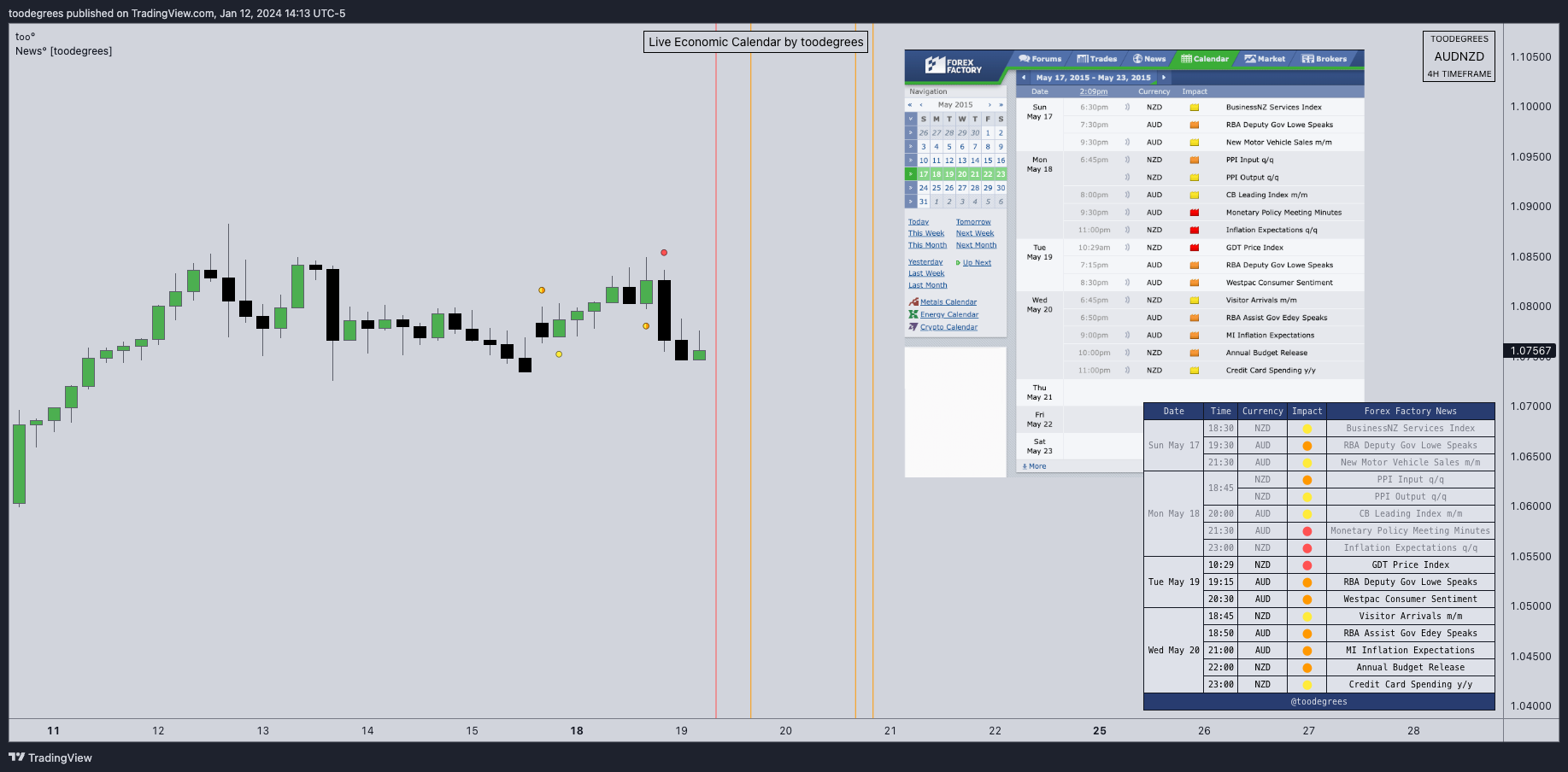The width and height of the screenshot is (1568, 772).
Task: Open detail icon beside 6:30pm BusinessNZ event
Action: click(1127, 108)
